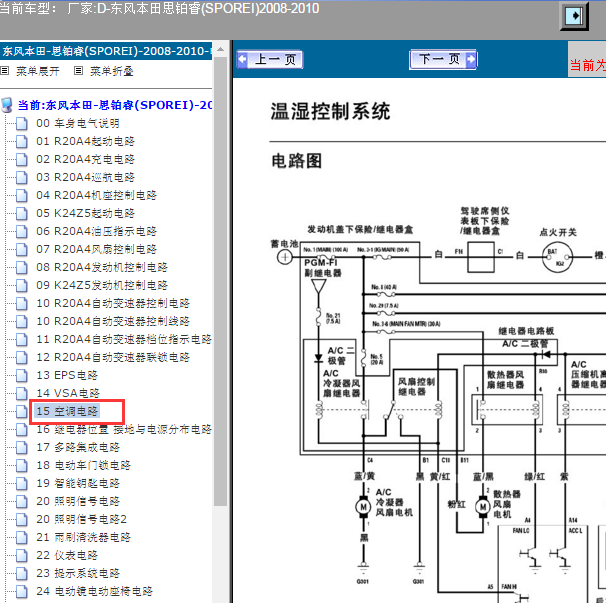This screenshot has width=606, height=603.
Task: Click the tree panel vertical scrollbar thumb
Action: [x=220, y=281]
